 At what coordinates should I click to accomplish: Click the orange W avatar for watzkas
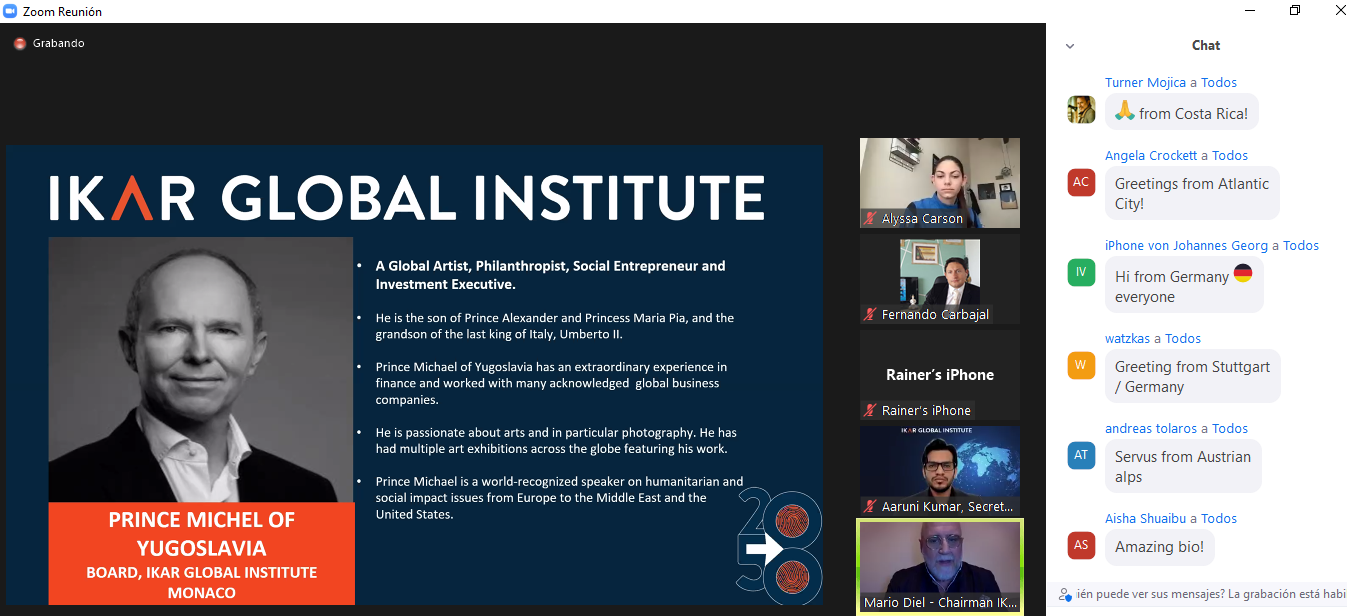[x=1081, y=365]
